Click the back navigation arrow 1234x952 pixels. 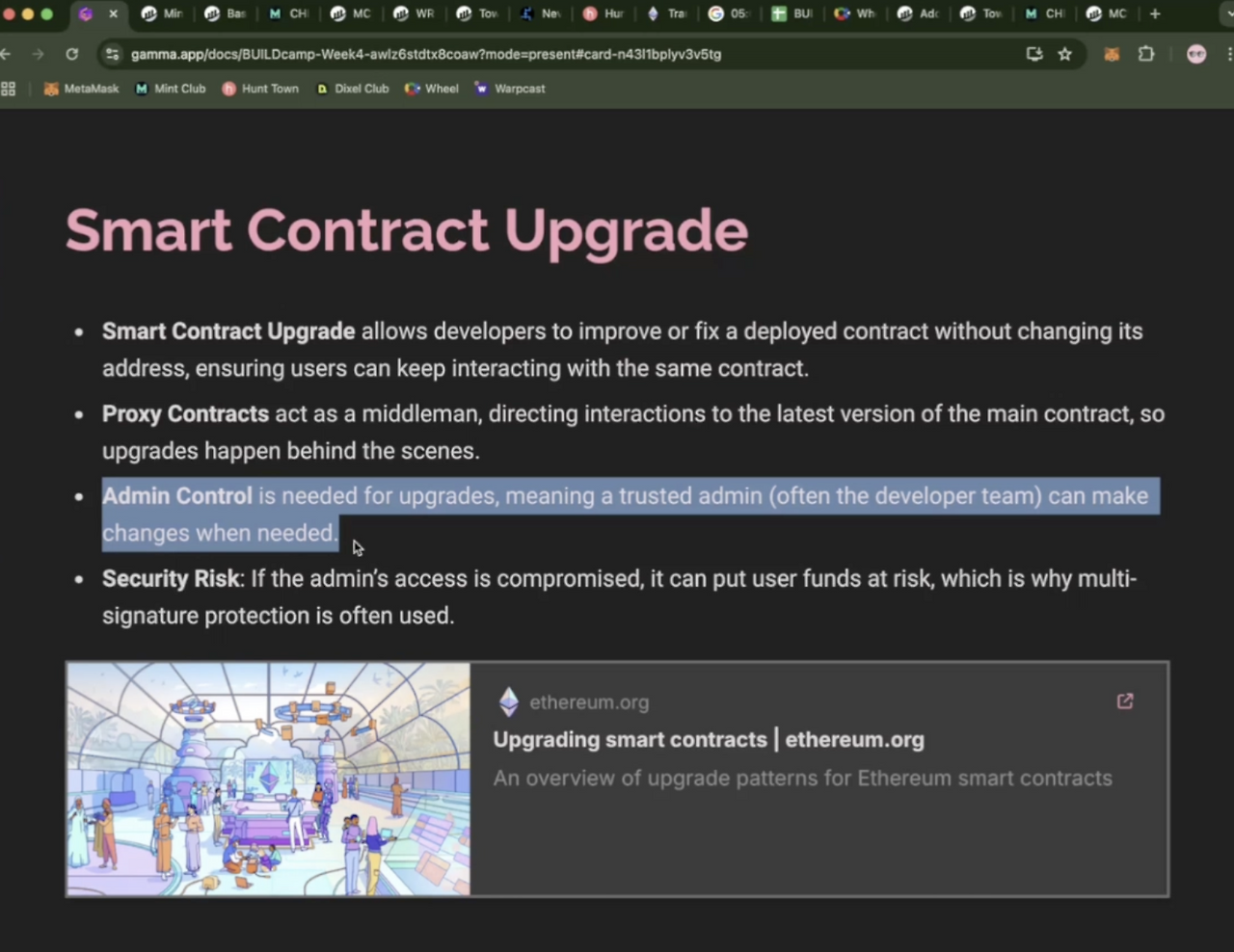coord(8,55)
